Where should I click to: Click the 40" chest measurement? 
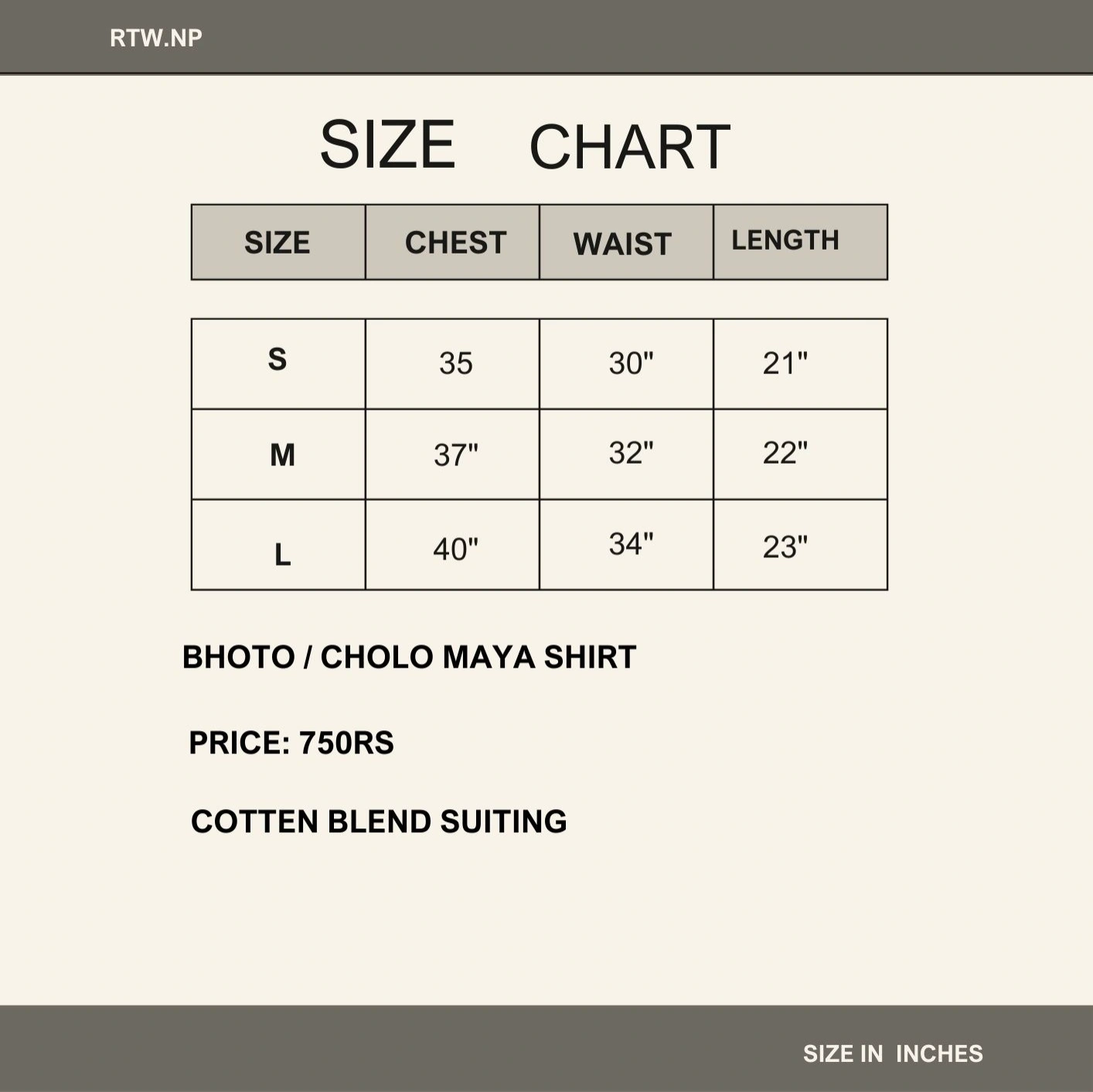pos(455,549)
